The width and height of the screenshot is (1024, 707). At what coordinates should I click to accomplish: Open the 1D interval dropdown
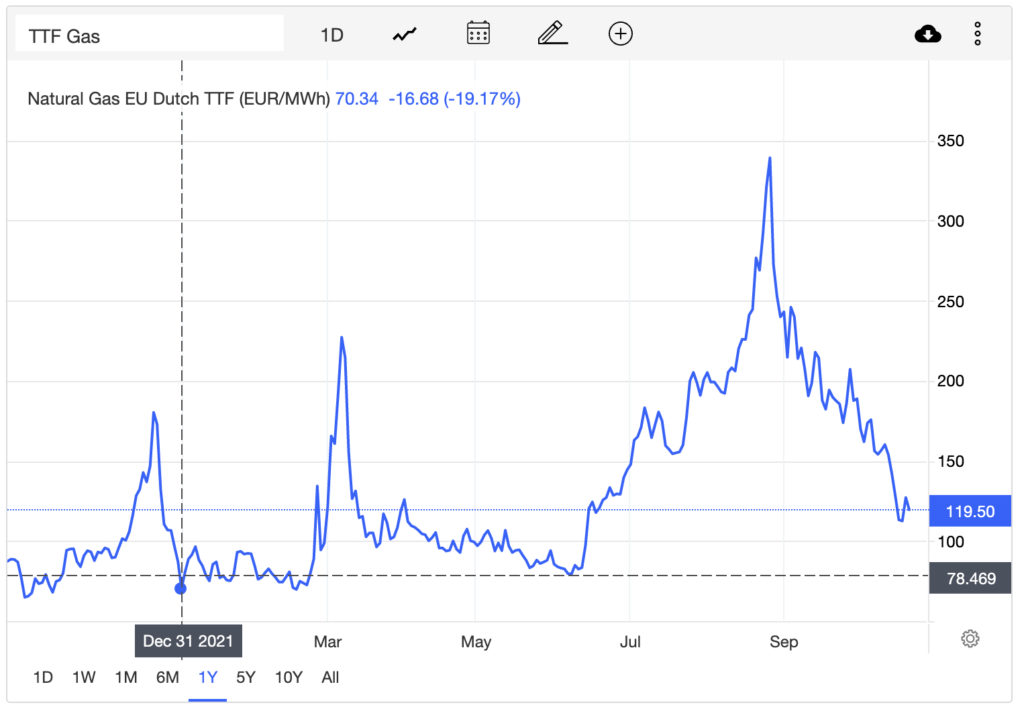click(x=332, y=35)
